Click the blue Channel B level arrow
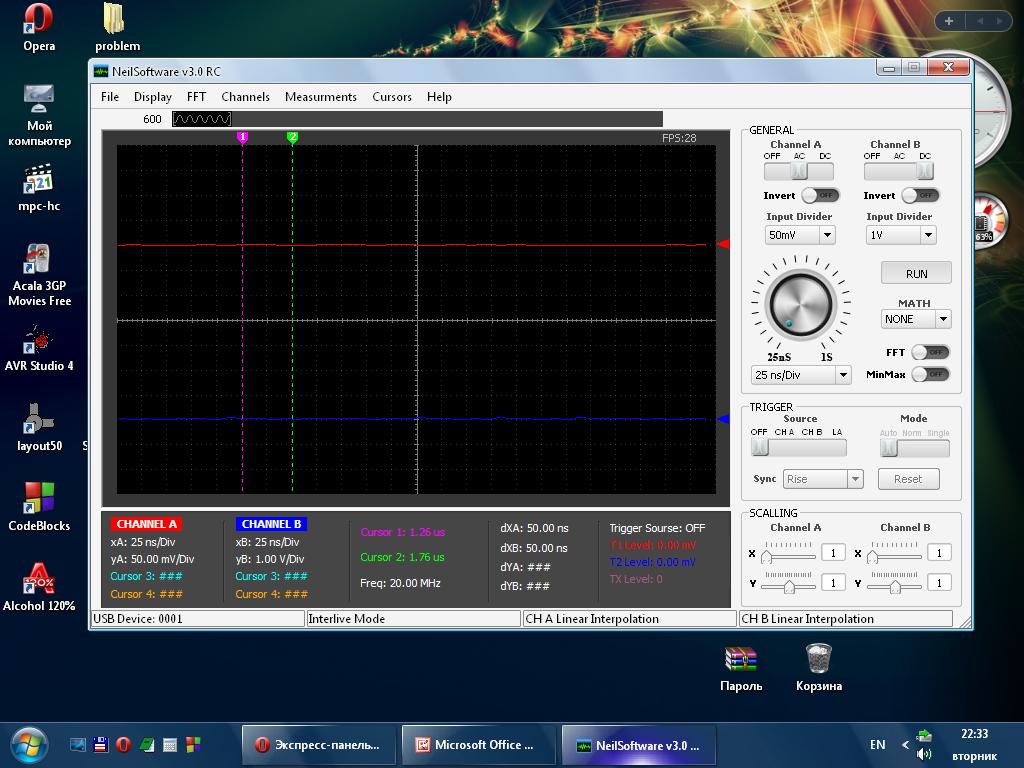 723,419
